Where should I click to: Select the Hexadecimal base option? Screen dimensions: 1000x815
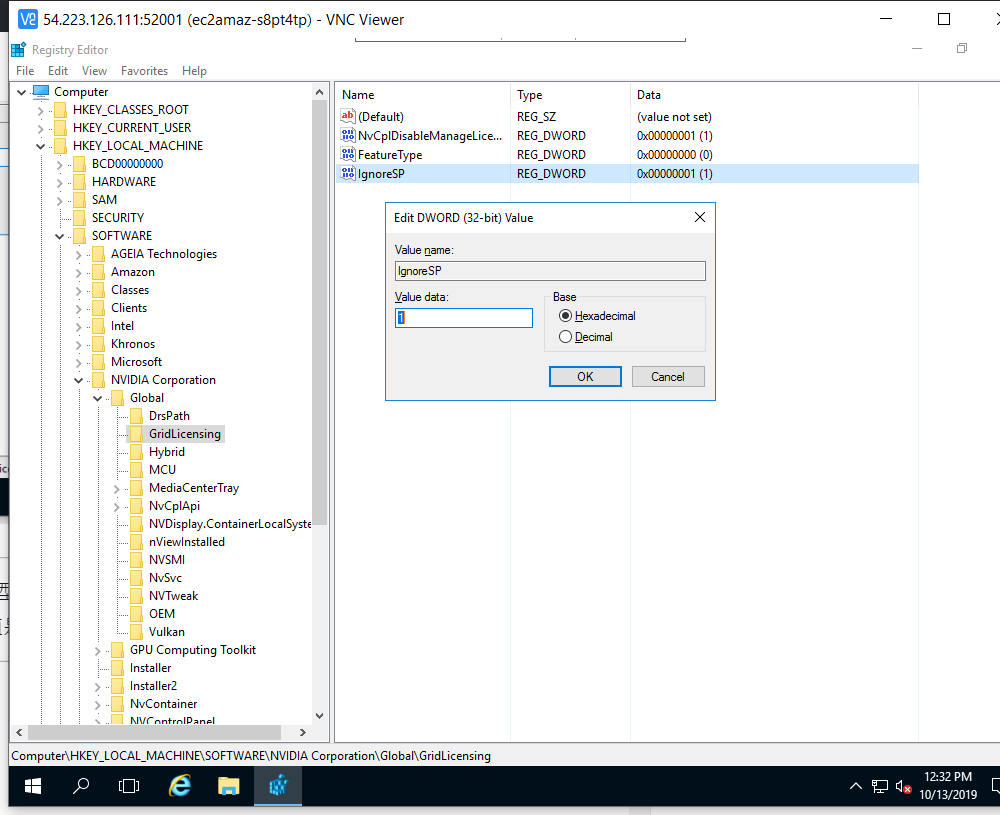pyautogui.click(x=566, y=316)
